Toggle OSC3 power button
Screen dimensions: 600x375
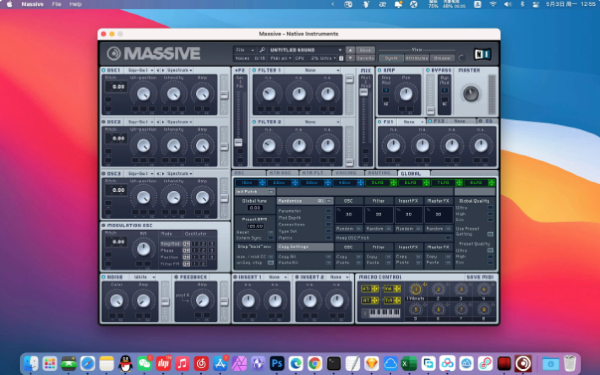[104, 174]
